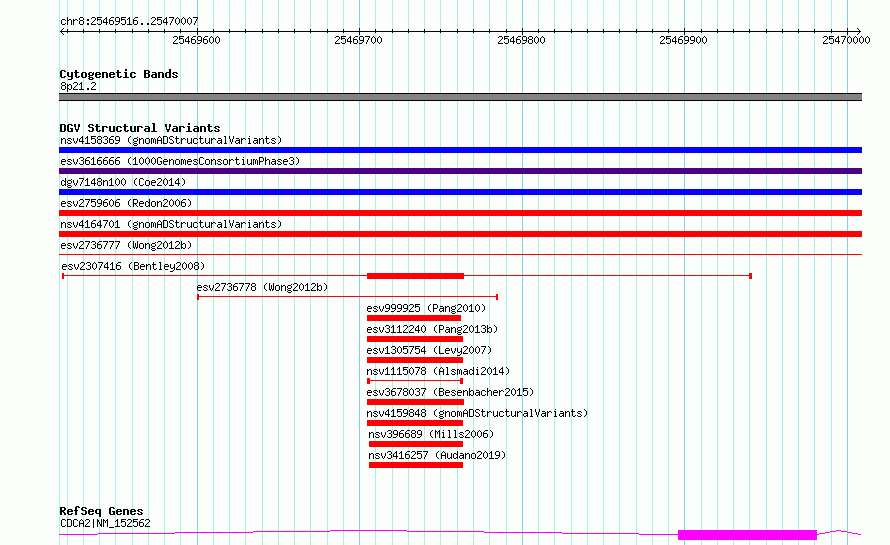Open the esv2736778 (Wong2012b) label

(x=262, y=287)
